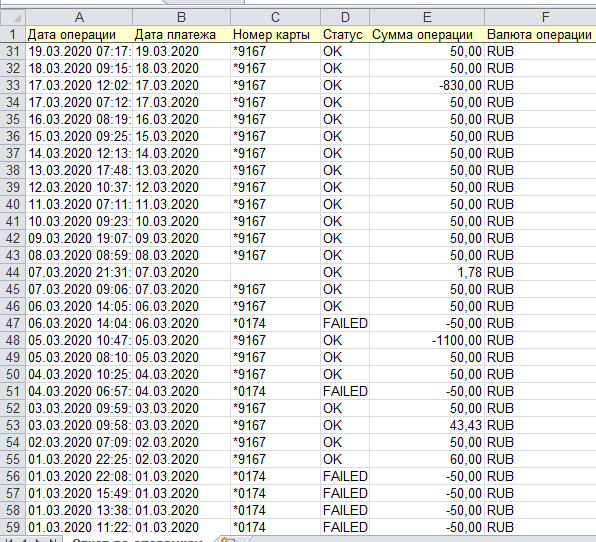The width and height of the screenshot is (596, 542).
Task: Select the -1100,00 amount cell
Action: click(x=427, y=340)
